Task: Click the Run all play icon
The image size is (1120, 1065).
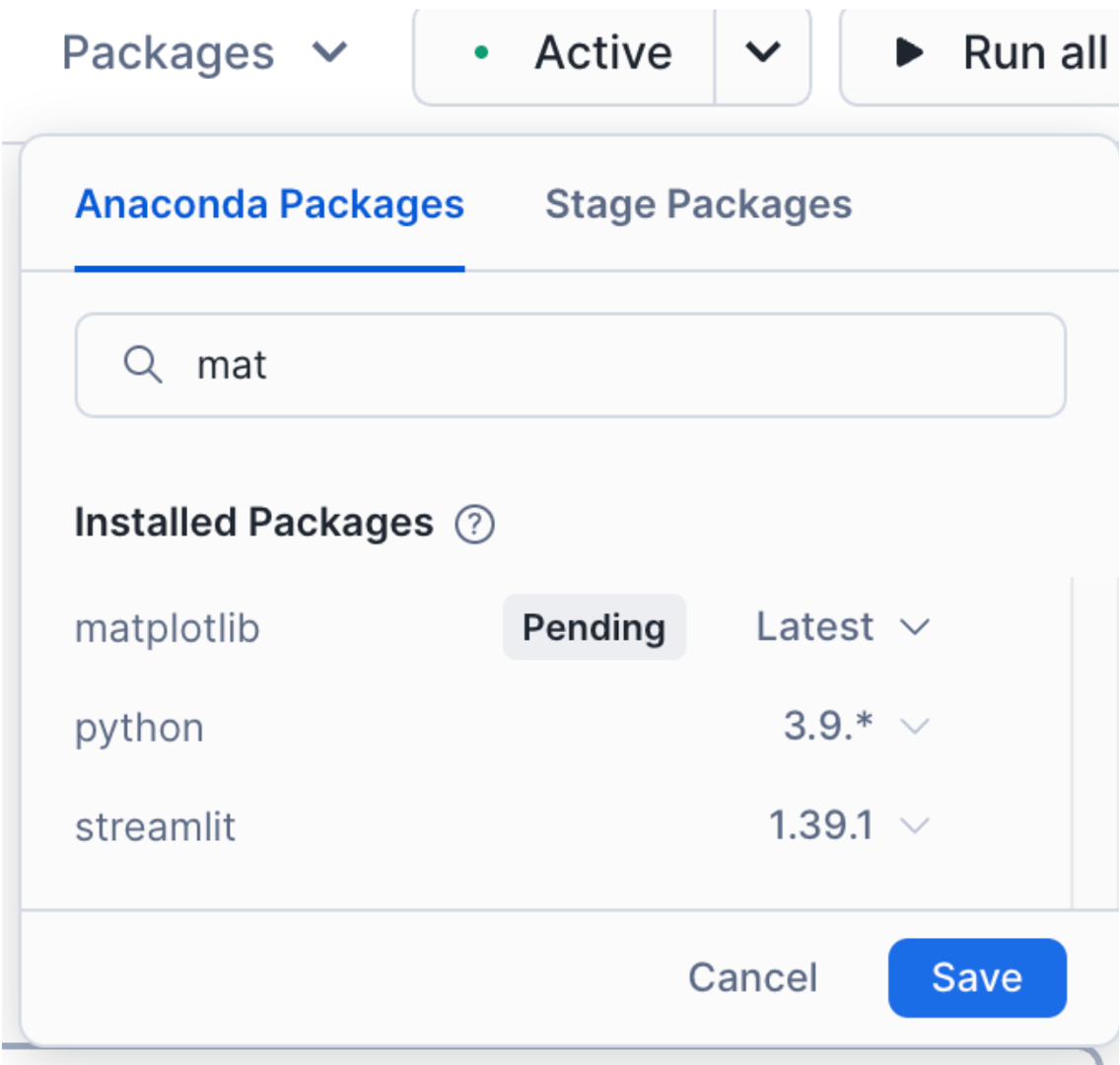Action: (909, 53)
